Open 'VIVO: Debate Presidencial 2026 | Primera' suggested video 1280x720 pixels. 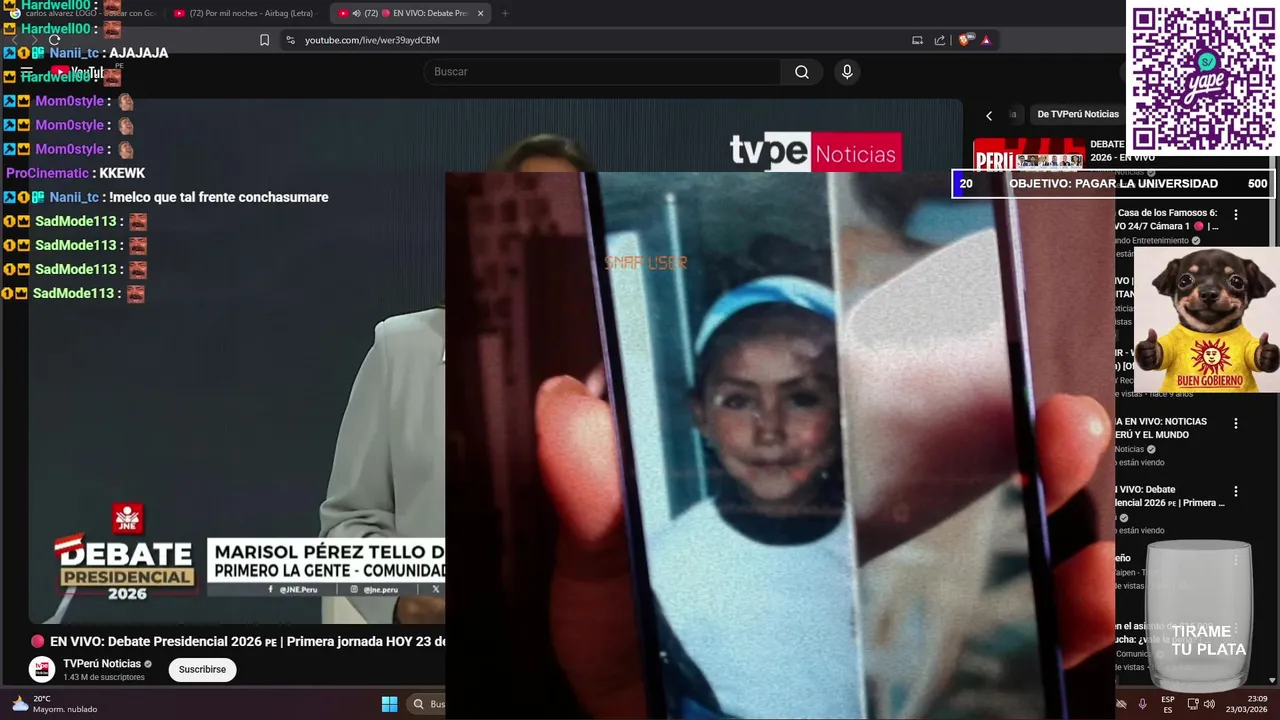pyautogui.click(x=1170, y=496)
